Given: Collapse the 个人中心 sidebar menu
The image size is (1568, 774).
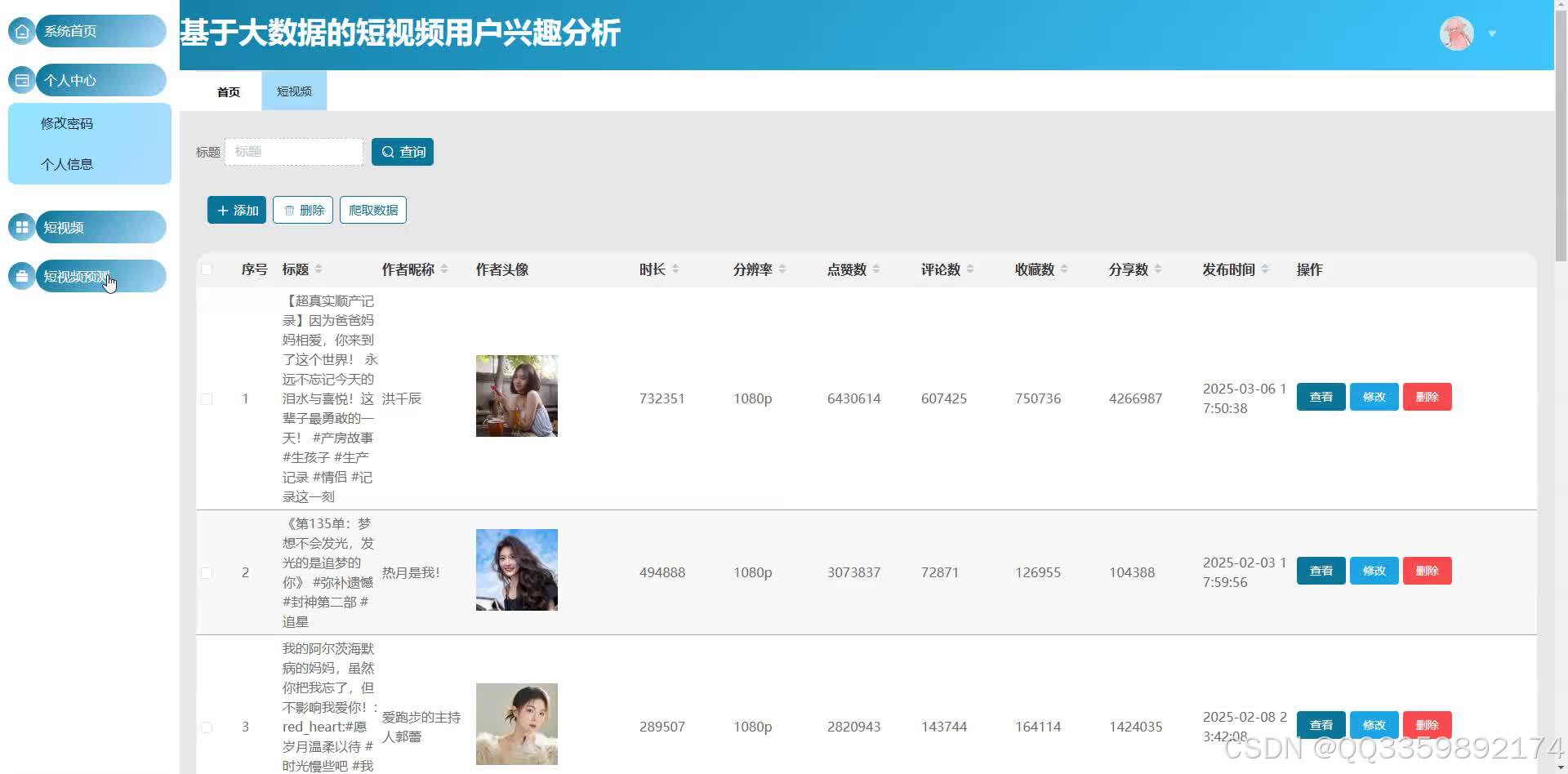Looking at the screenshot, I should pyautogui.click(x=101, y=80).
